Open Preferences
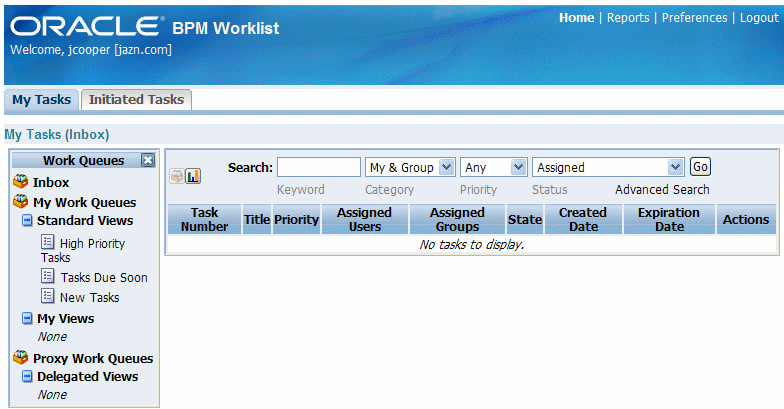The width and height of the screenshot is (784, 409). click(x=694, y=18)
